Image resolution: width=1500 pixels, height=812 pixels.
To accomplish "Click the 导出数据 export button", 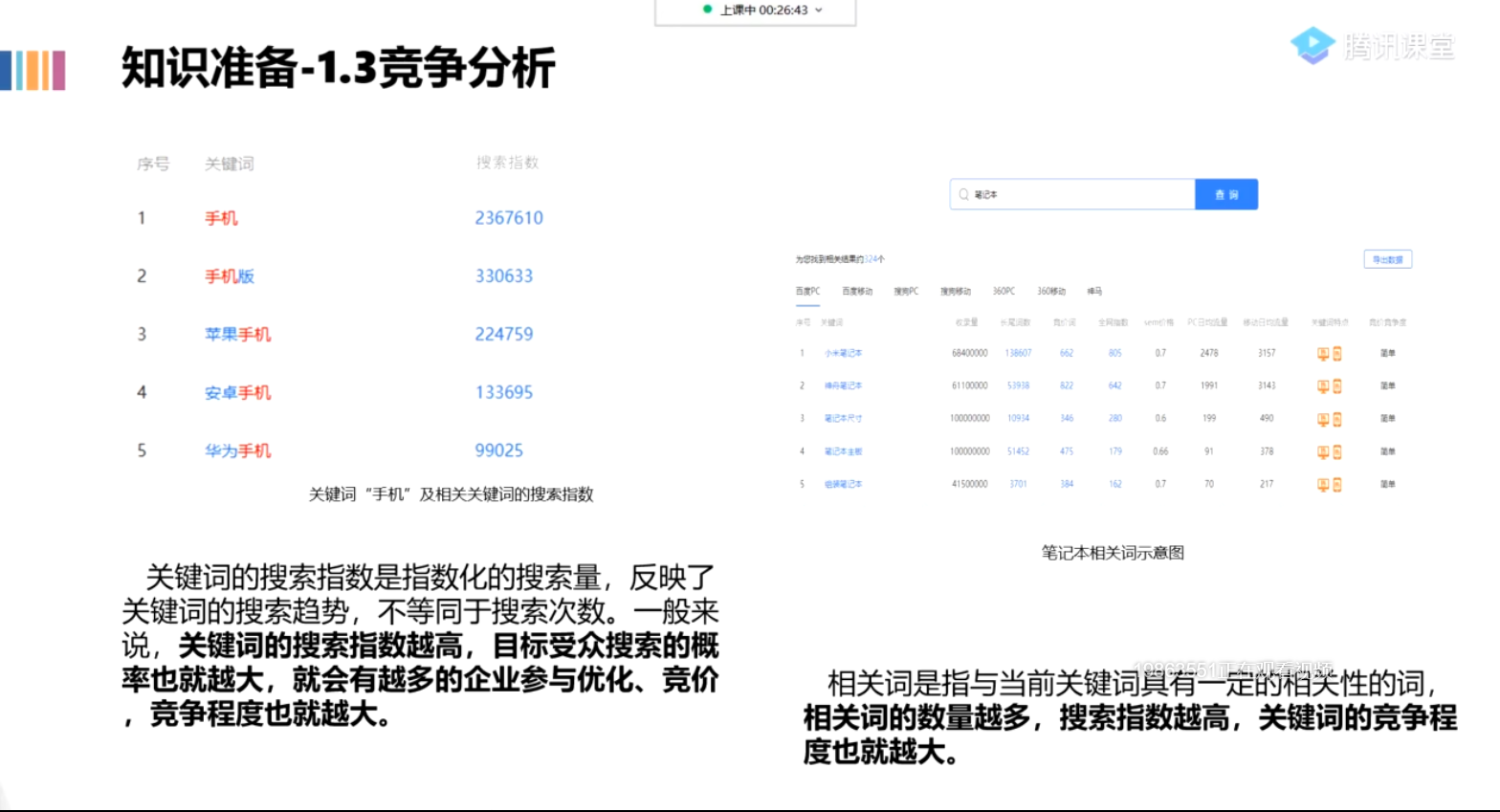I will pos(1387,259).
